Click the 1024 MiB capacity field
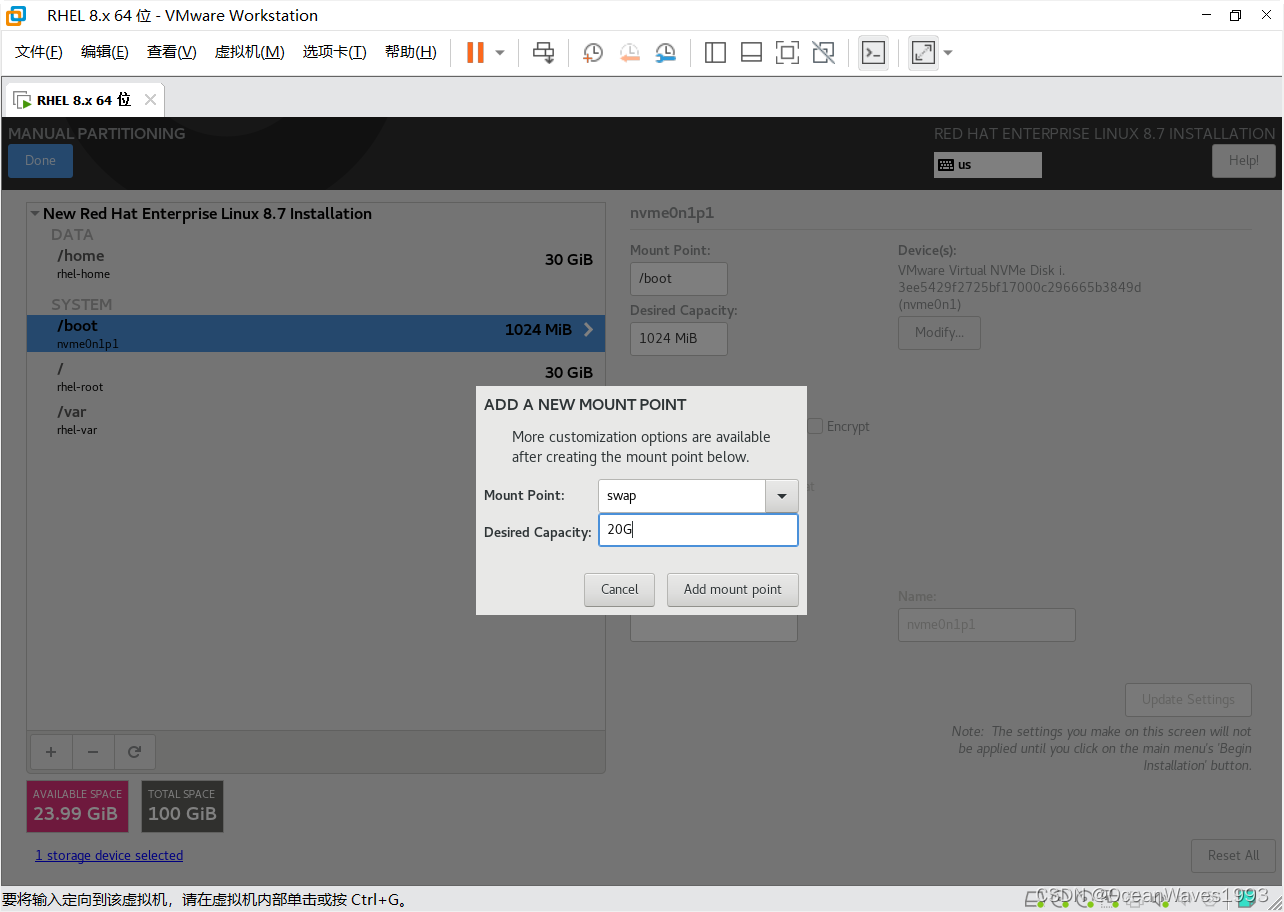 679,339
